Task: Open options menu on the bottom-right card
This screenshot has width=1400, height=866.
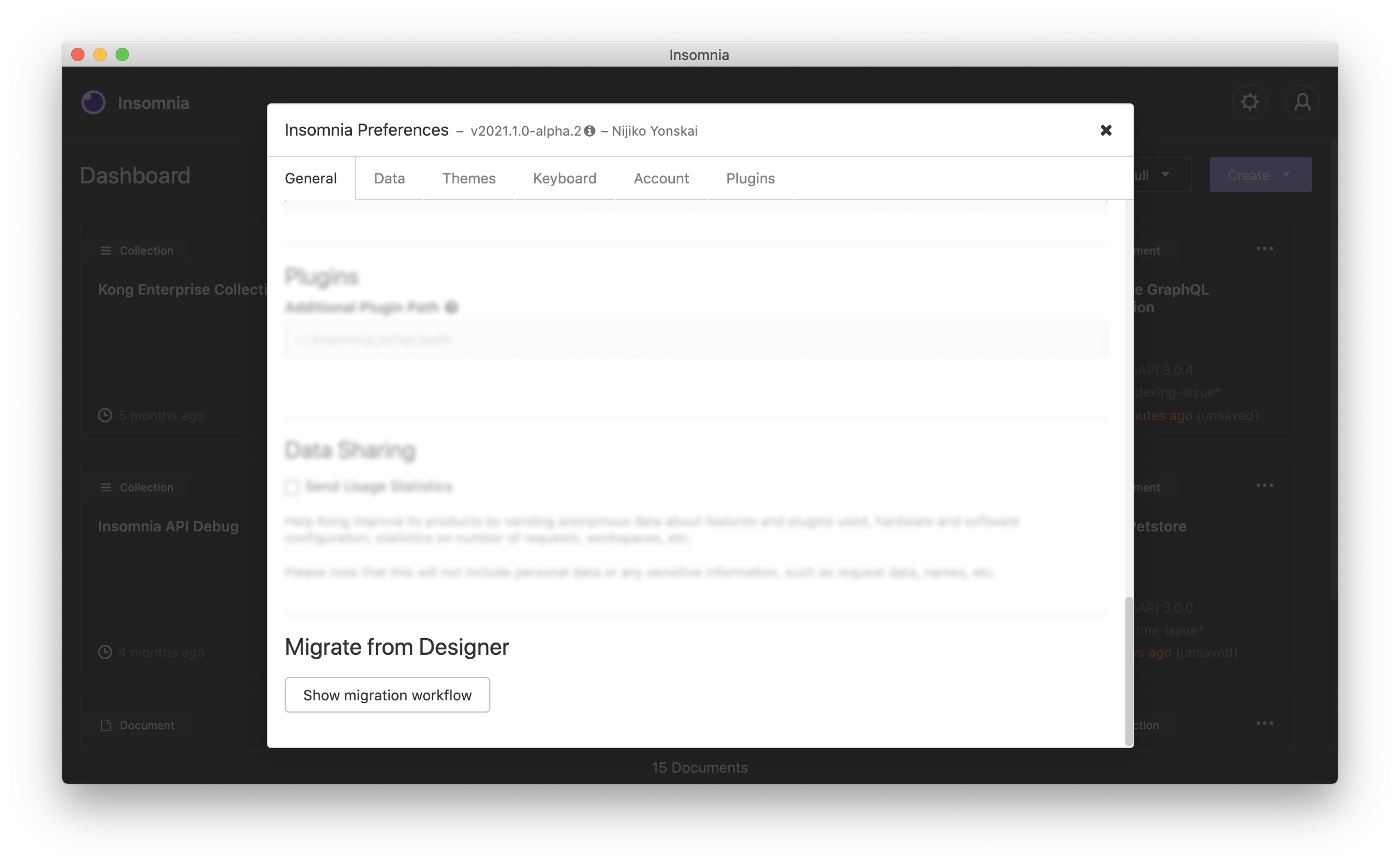Action: point(1264,723)
